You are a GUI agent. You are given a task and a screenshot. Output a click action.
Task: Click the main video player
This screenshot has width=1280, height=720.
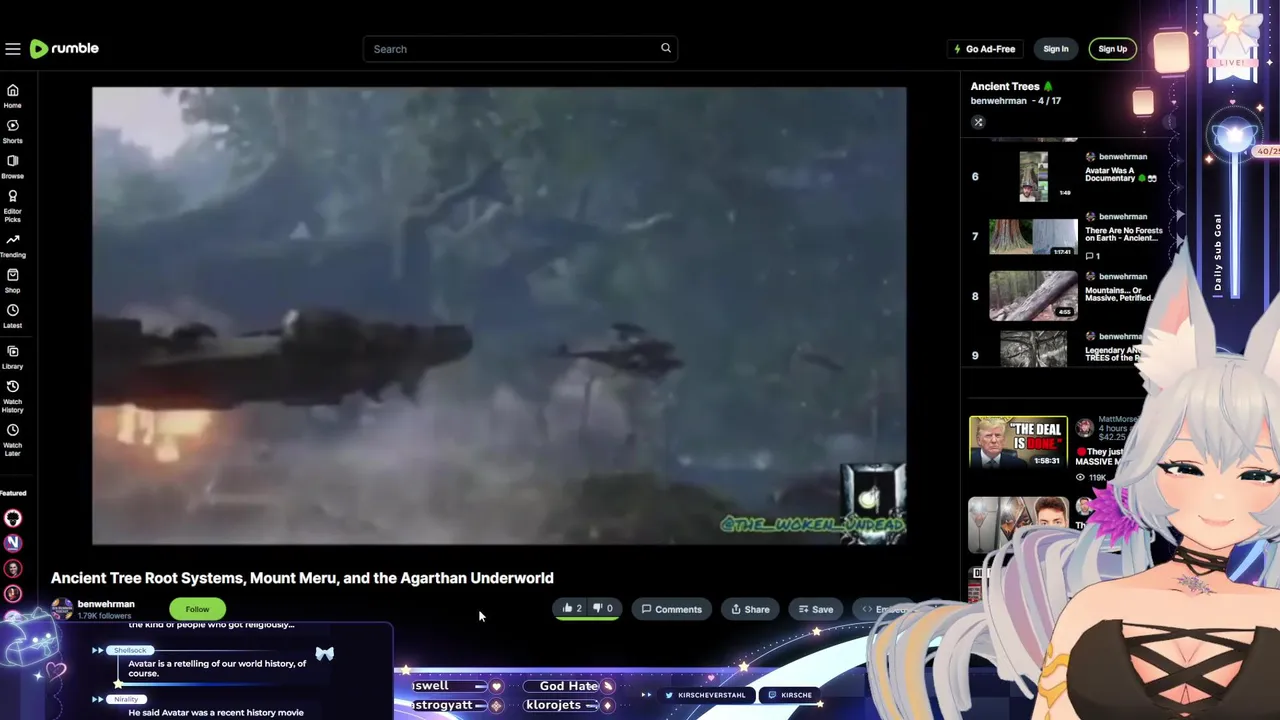[x=499, y=316]
